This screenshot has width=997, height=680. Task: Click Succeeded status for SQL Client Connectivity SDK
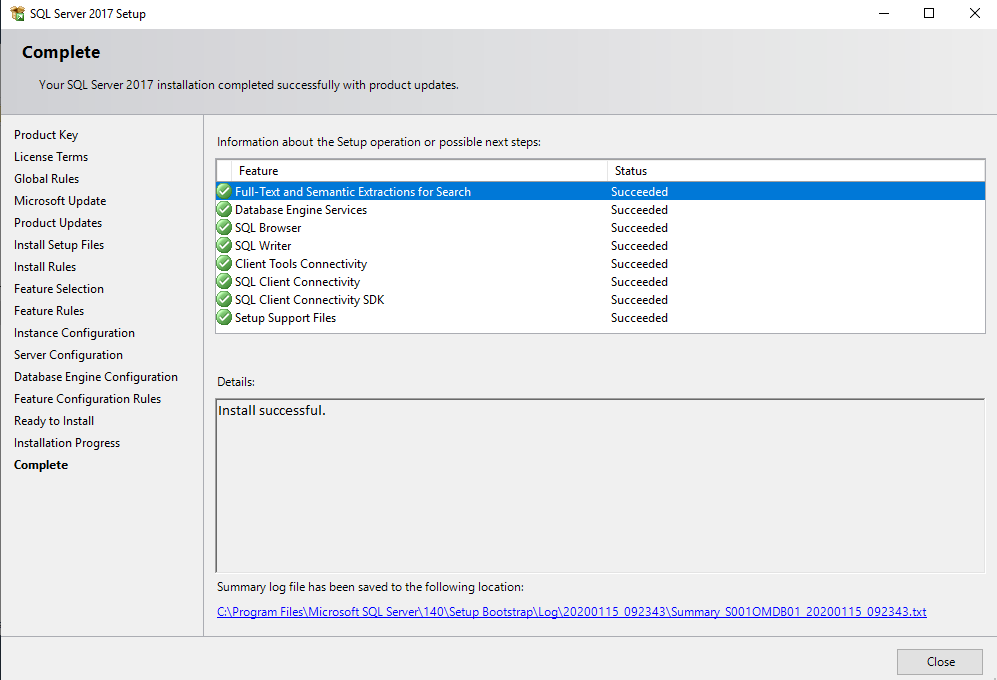point(639,300)
